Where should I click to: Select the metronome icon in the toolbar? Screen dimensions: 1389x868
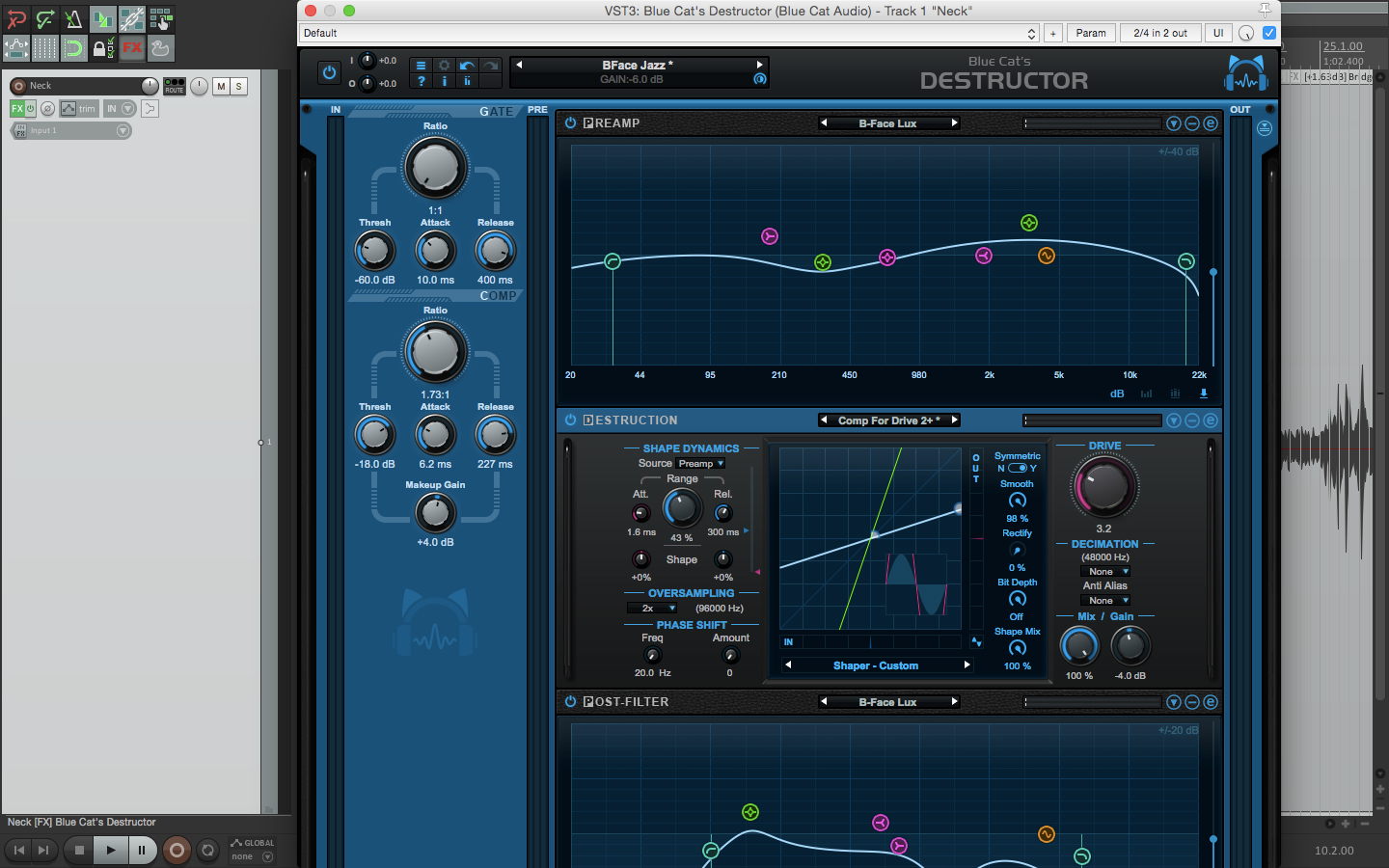[x=72, y=19]
